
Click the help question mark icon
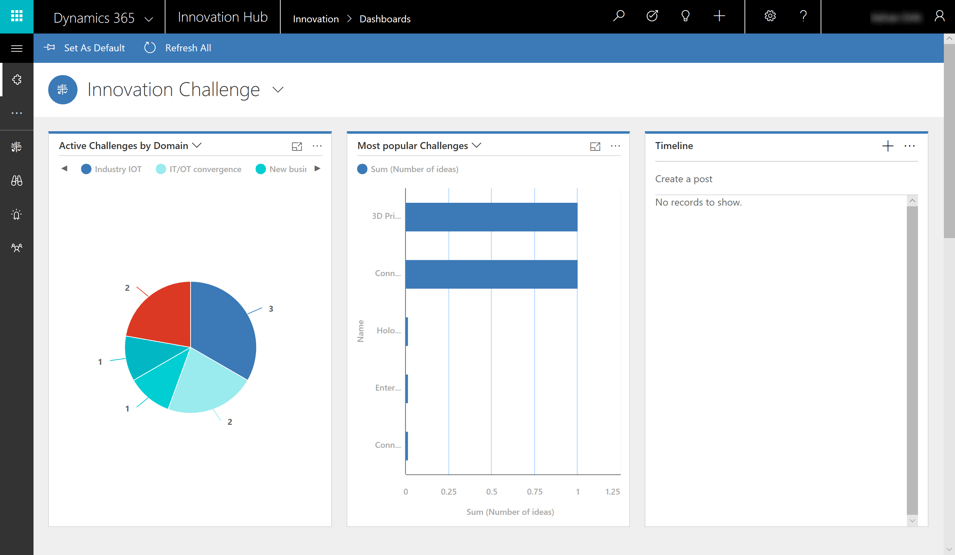coord(803,16)
